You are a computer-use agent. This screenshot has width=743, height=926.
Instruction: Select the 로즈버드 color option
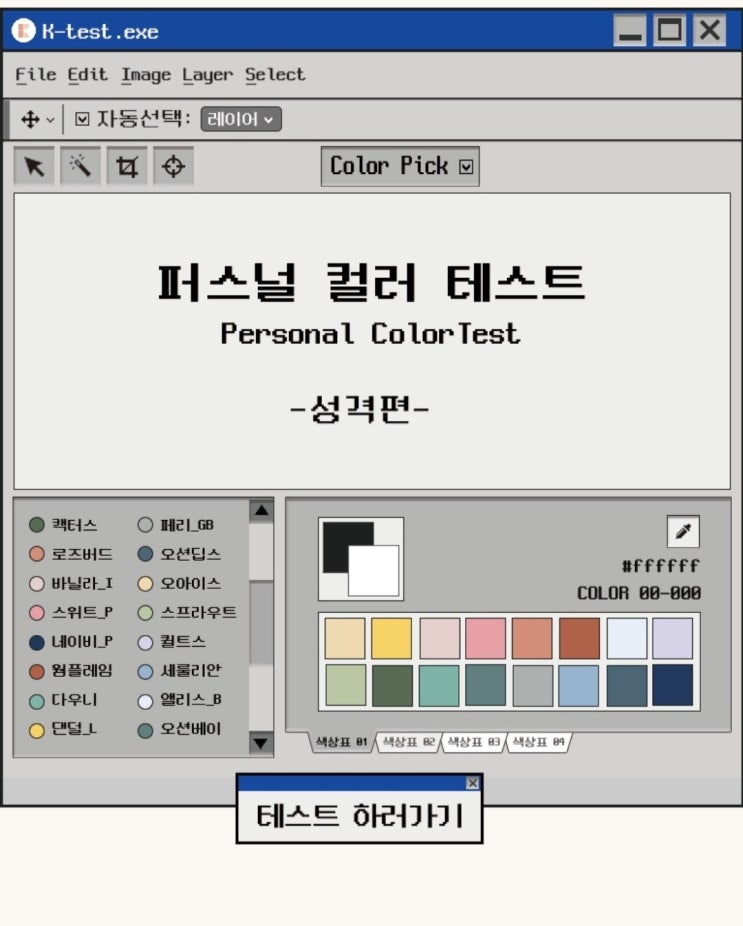point(70,554)
